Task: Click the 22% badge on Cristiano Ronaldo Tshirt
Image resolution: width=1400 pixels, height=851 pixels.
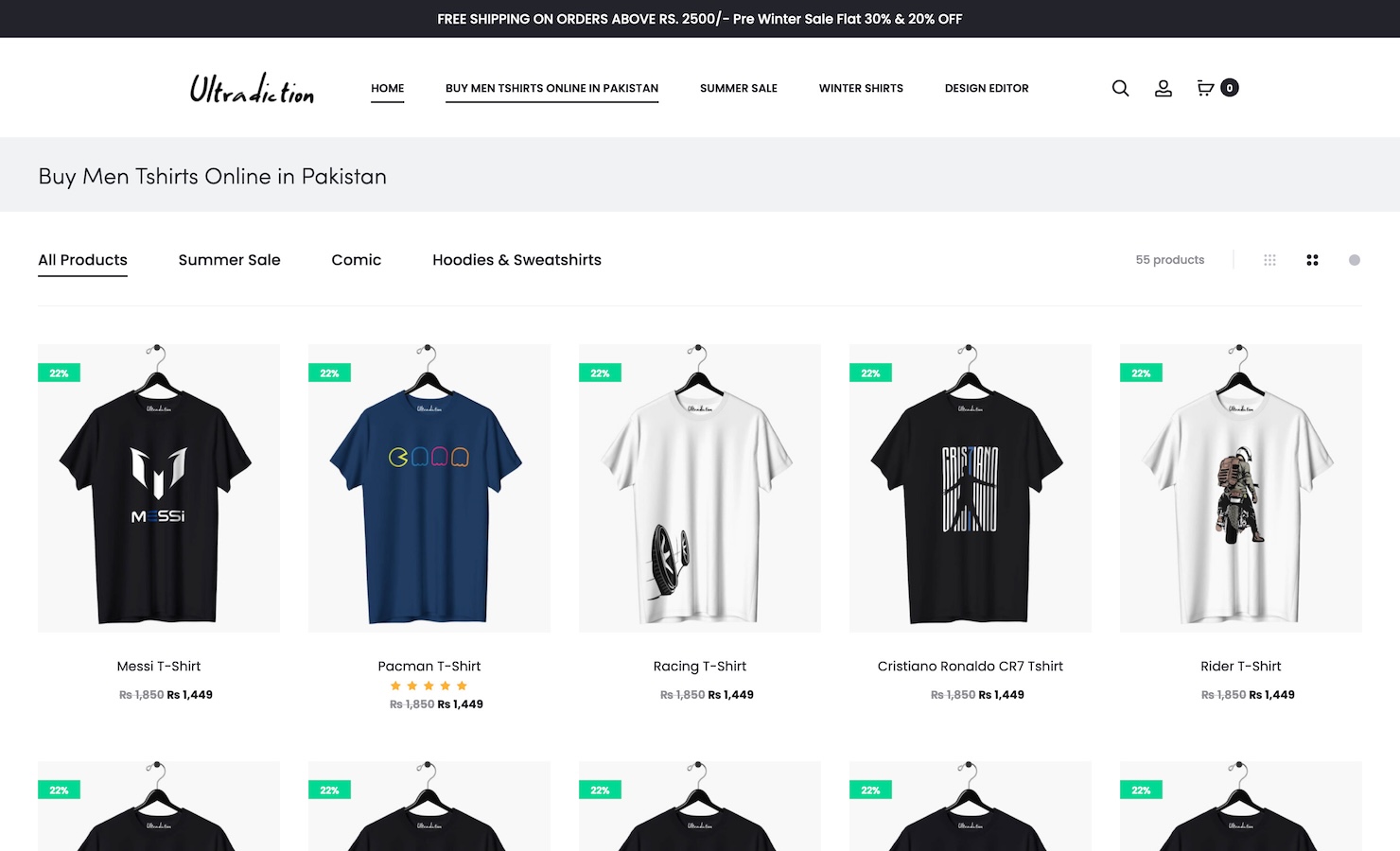Action: point(870,373)
